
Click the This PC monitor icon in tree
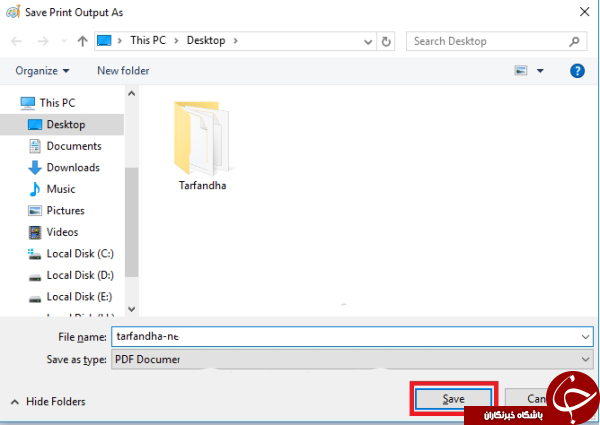pyautogui.click(x=28, y=103)
